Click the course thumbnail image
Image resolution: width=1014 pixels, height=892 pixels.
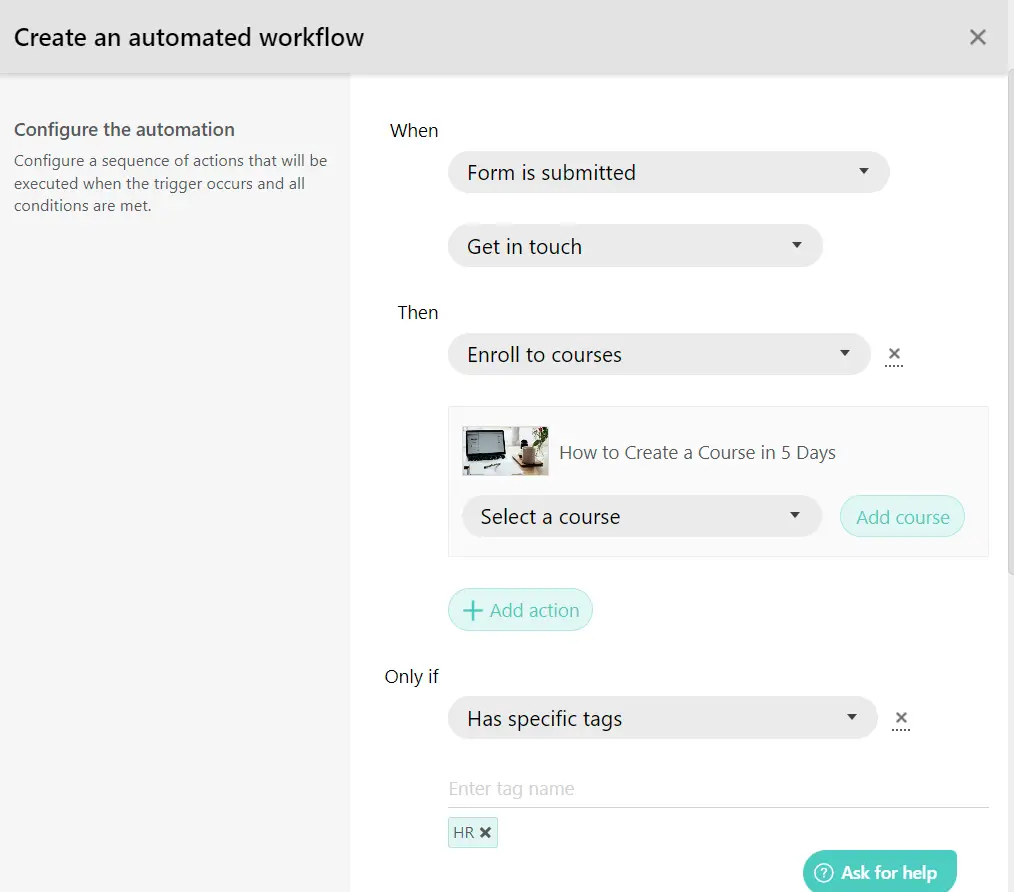tap(505, 451)
